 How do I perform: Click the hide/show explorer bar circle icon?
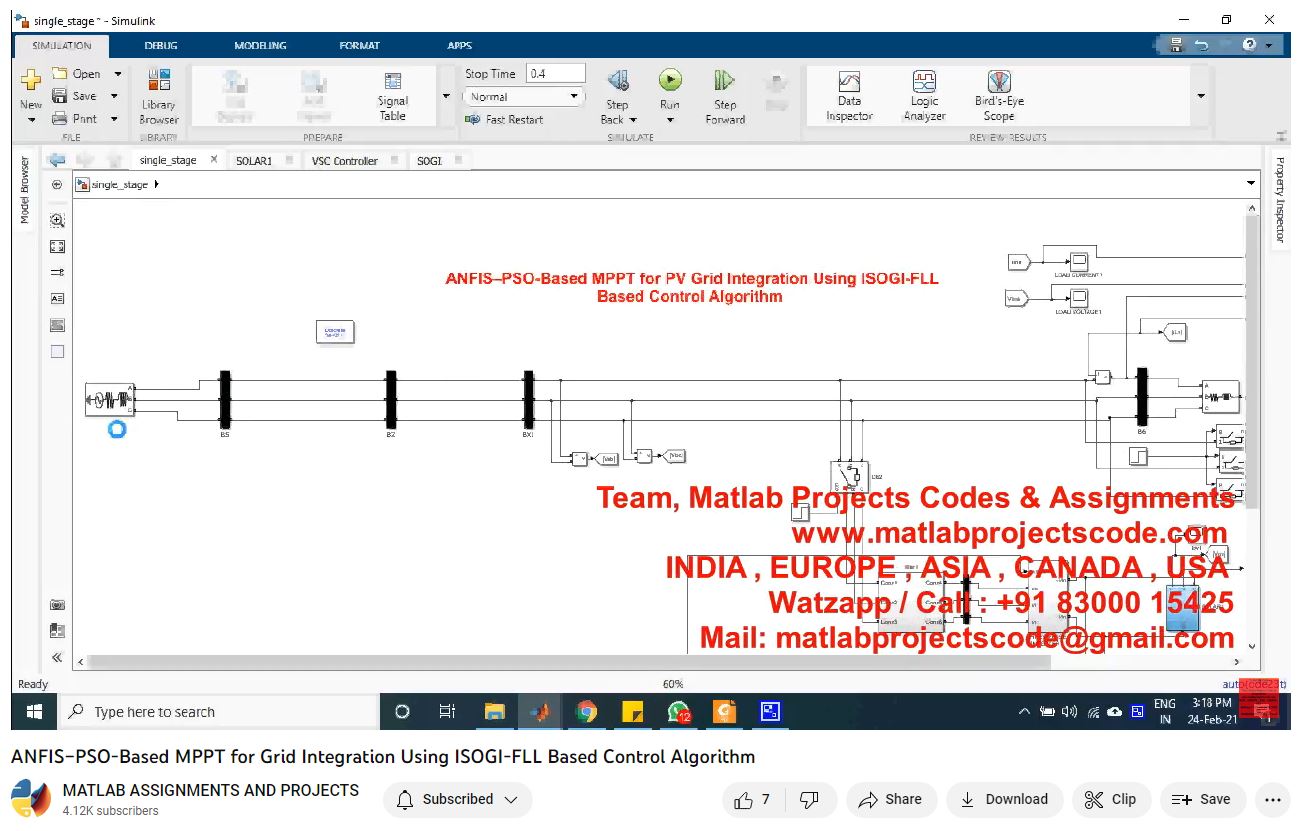click(x=57, y=185)
